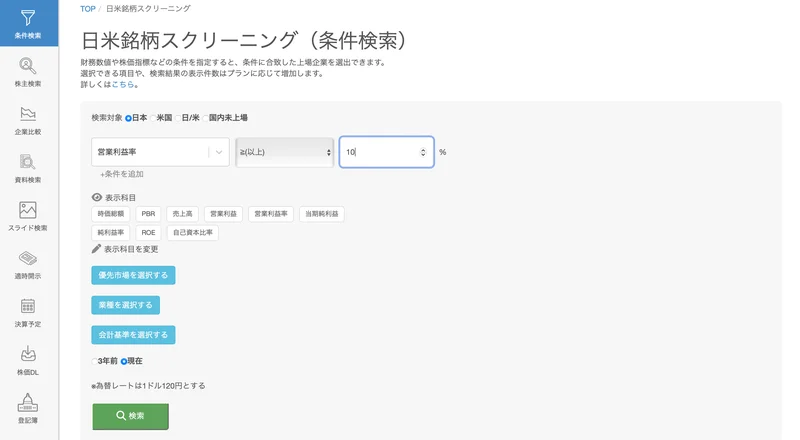Open 決算予定 calendar icon in sidebar
The height and width of the screenshot is (440, 800).
(x=28, y=306)
